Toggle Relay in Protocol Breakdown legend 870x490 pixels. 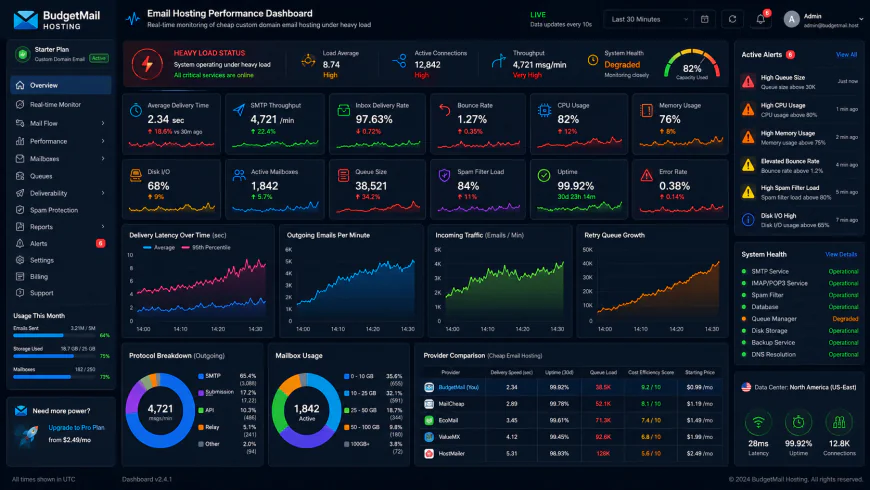(x=209, y=427)
